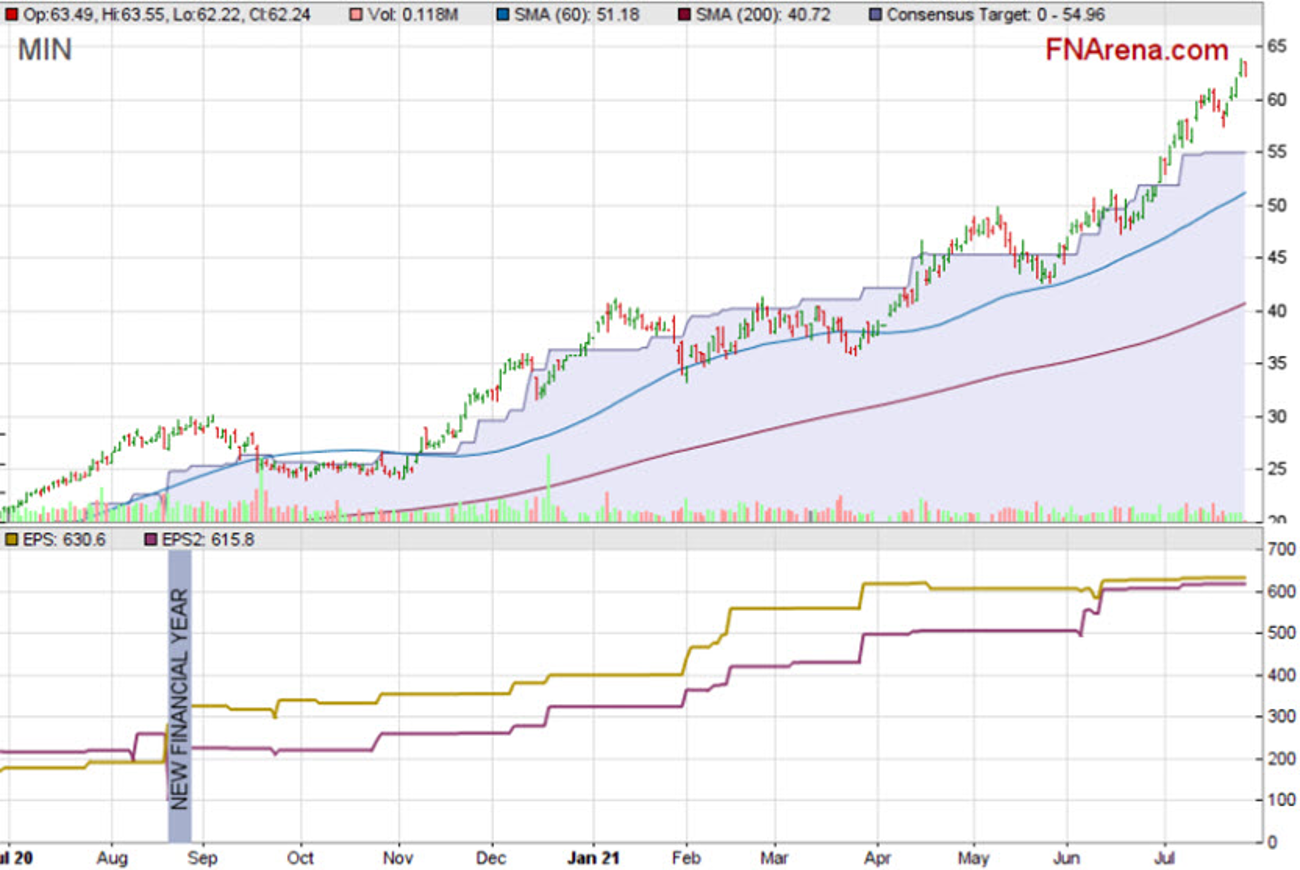Click the NEW FINANCIAL YEAR marker band
This screenshot has height=870, width=1300.
point(179,695)
